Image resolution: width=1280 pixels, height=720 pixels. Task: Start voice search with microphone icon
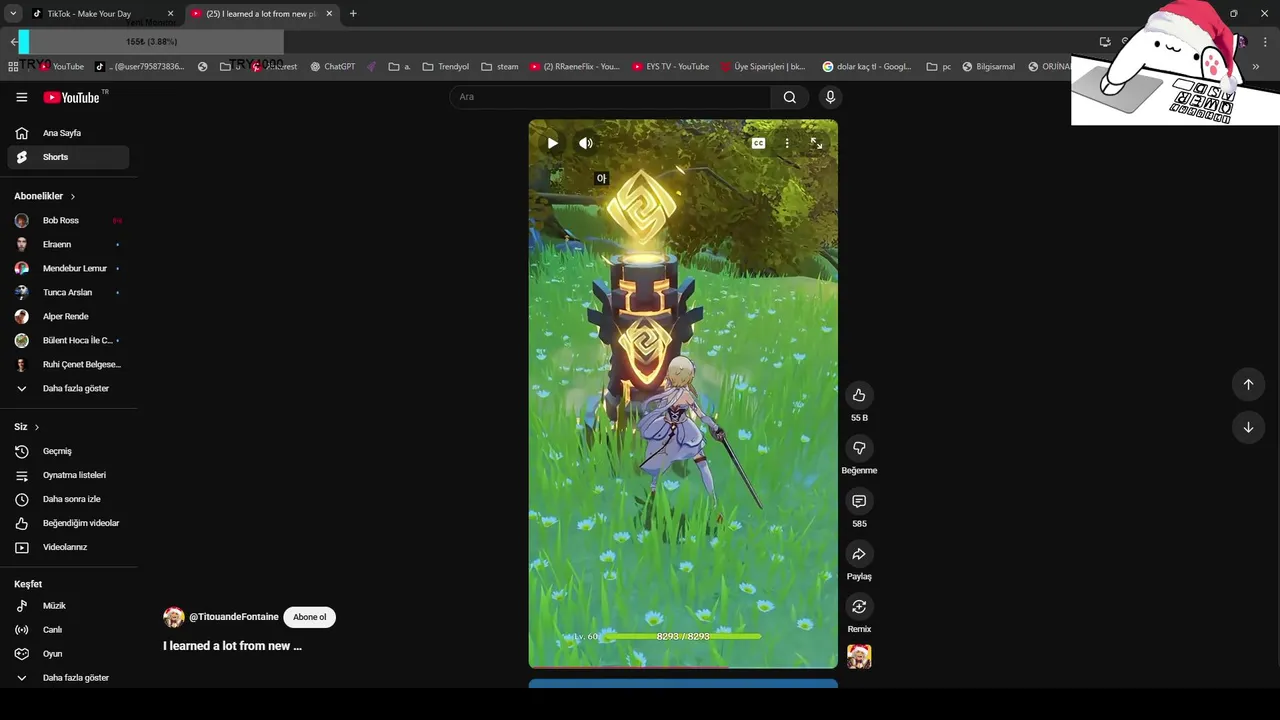click(830, 97)
